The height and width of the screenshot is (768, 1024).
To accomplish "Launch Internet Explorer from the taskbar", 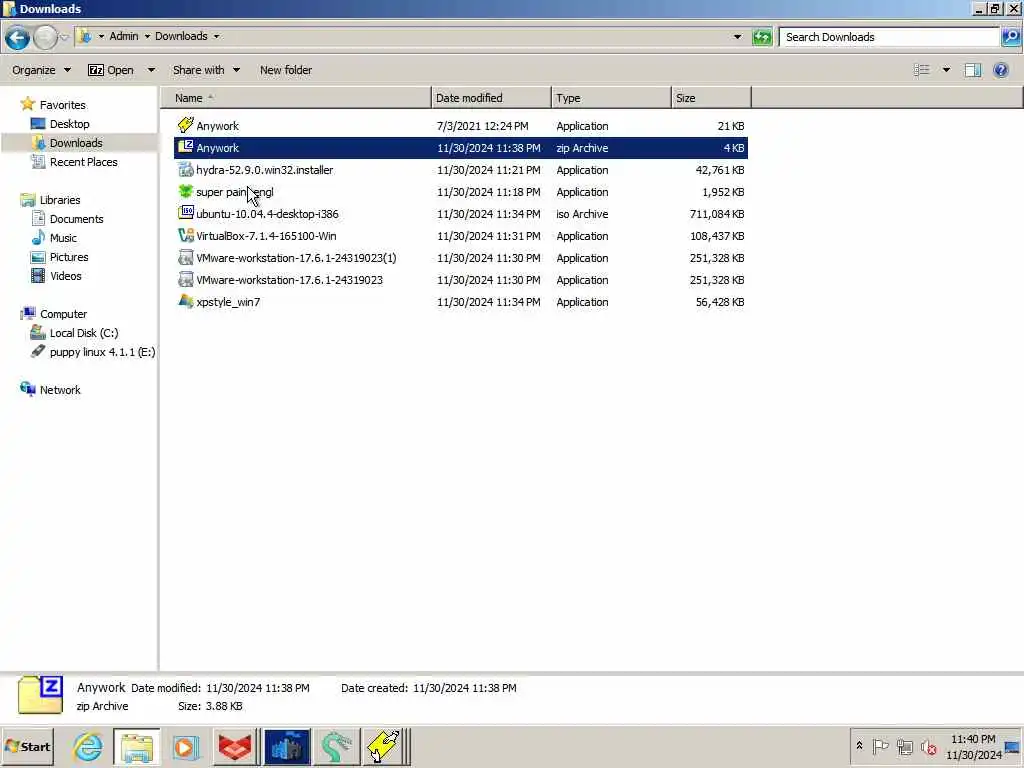I will click(x=88, y=746).
